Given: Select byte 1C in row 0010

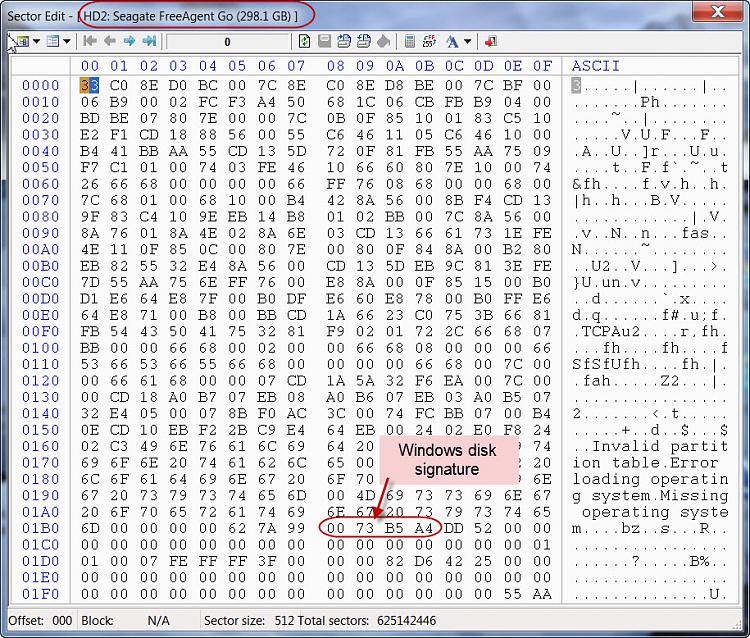Looking at the screenshot, I should [x=365, y=102].
